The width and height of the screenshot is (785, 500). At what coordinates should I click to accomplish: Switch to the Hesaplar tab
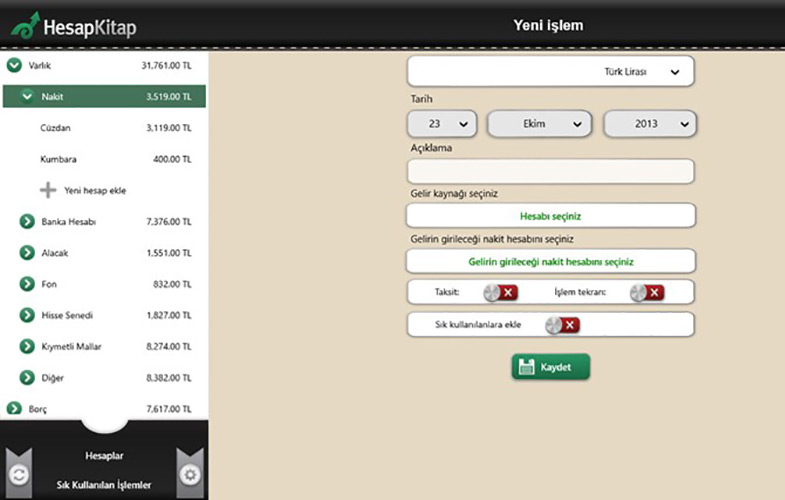pyautogui.click(x=104, y=455)
